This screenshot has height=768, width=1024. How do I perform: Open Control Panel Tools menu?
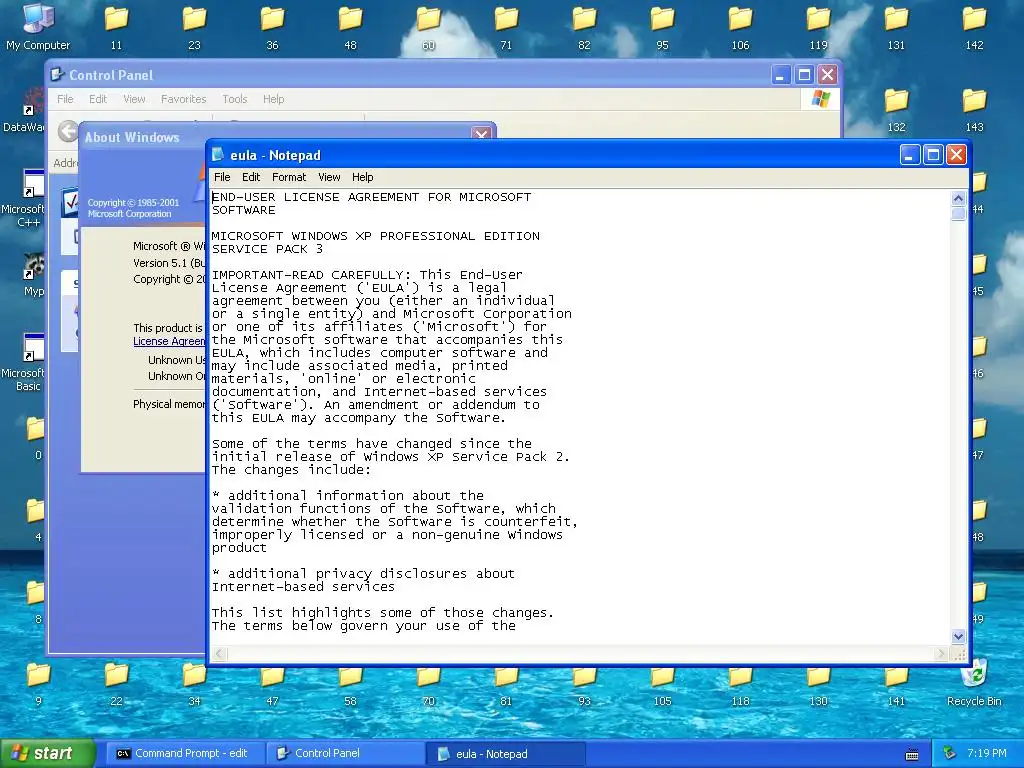point(234,99)
